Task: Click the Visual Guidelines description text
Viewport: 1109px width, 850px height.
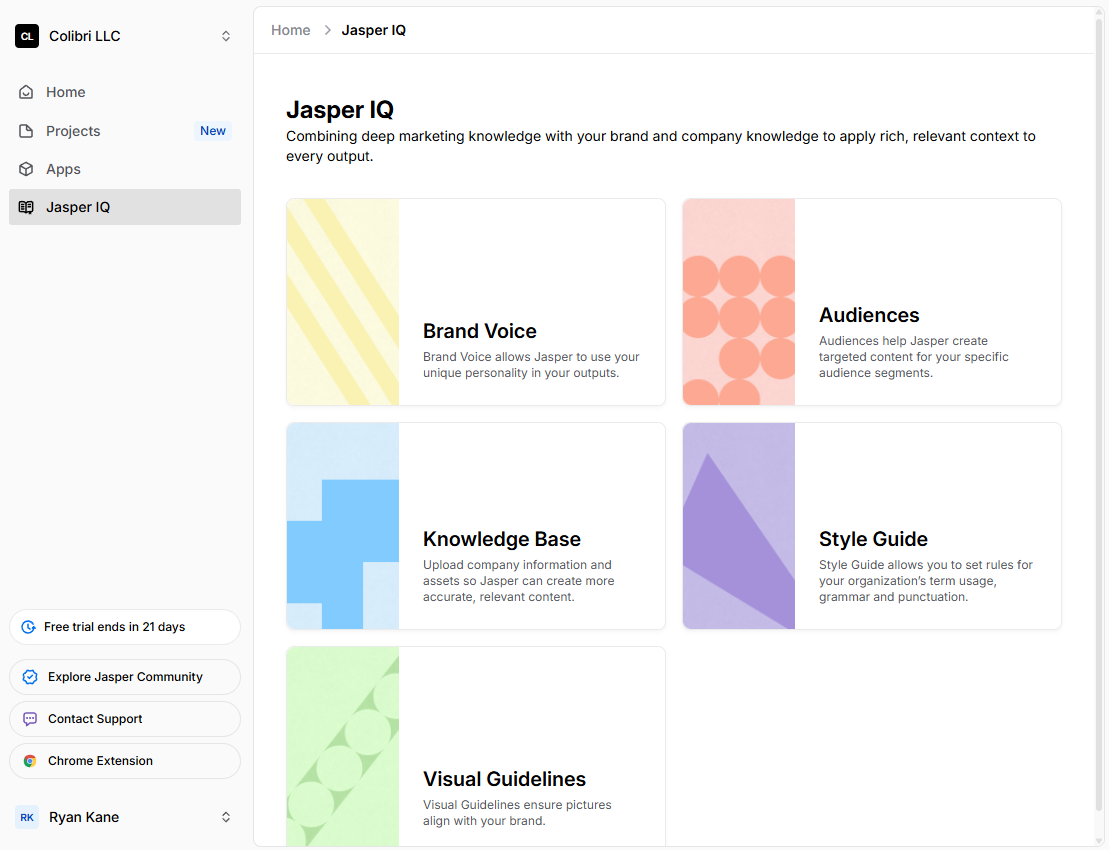Action: (517, 813)
